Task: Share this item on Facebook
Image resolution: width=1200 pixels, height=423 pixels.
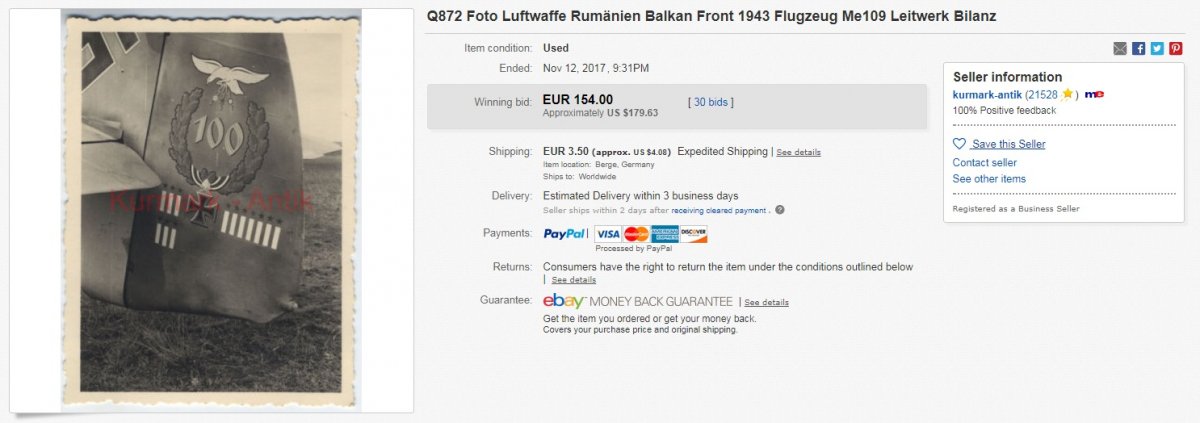Action: pos(1138,48)
